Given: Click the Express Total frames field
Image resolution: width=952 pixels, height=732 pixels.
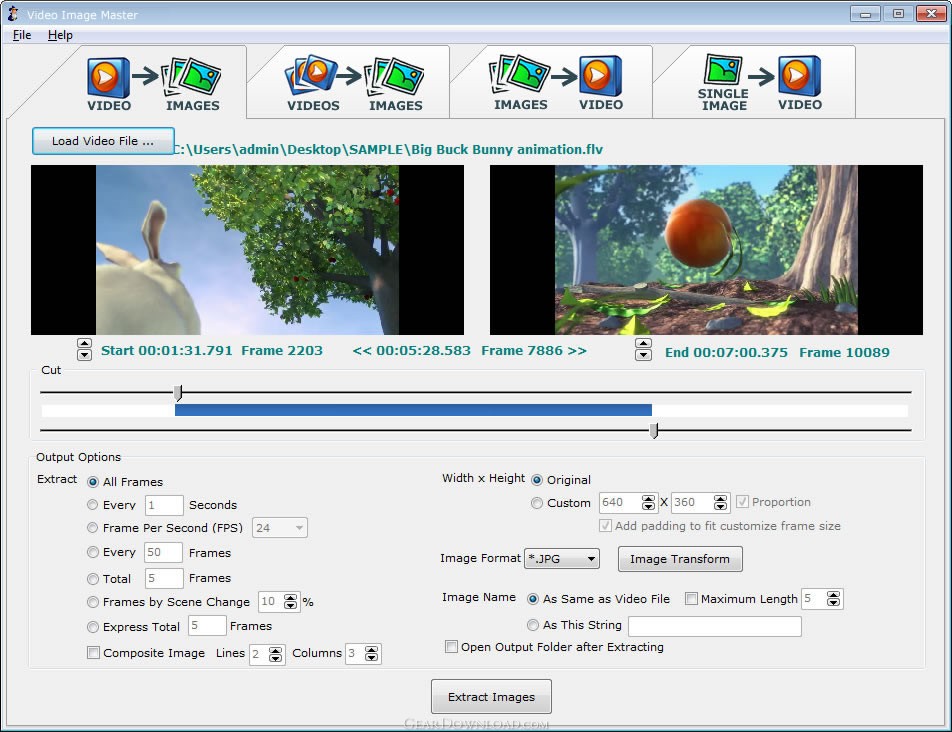Looking at the screenshot, I should tap(207, 626).
